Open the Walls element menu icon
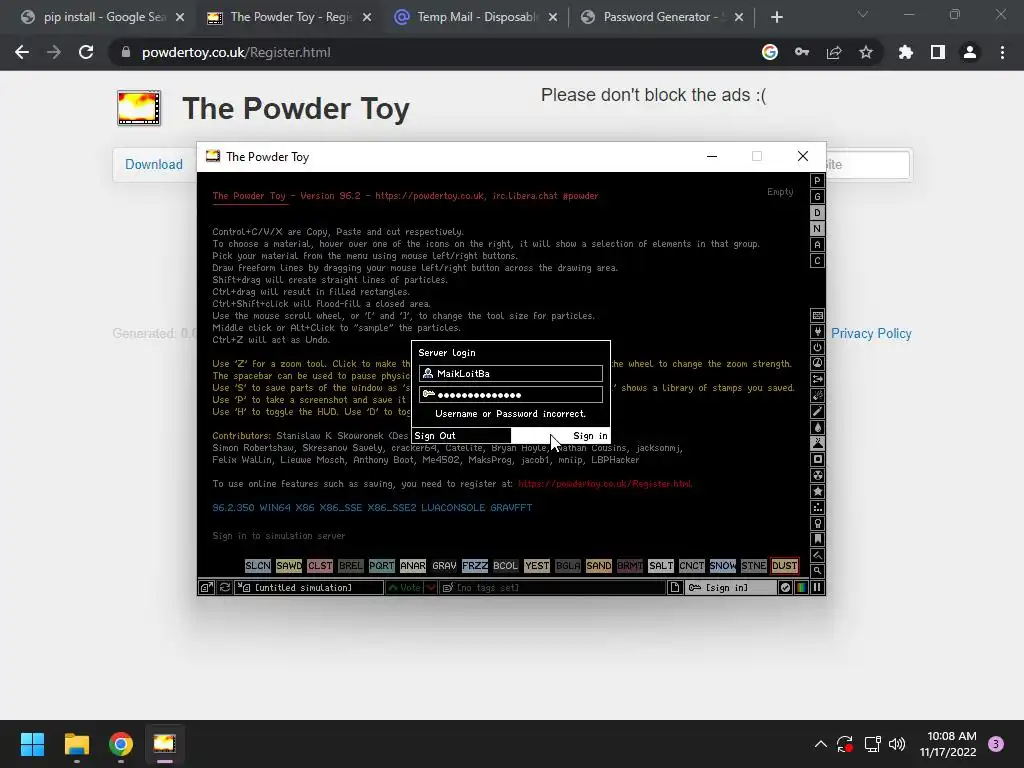 pos(817,315)
